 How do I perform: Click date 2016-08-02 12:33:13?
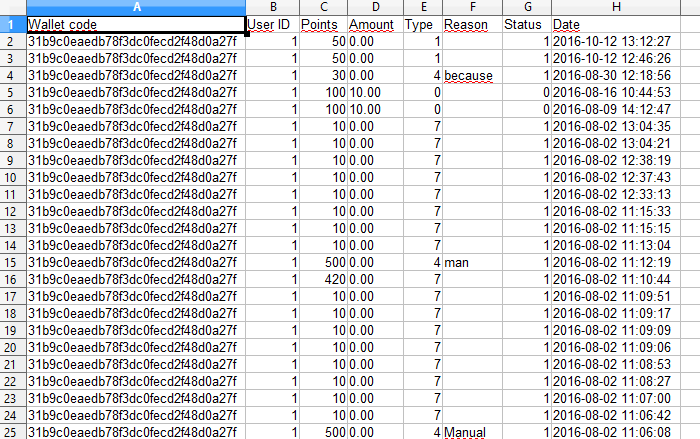point(616,194)
